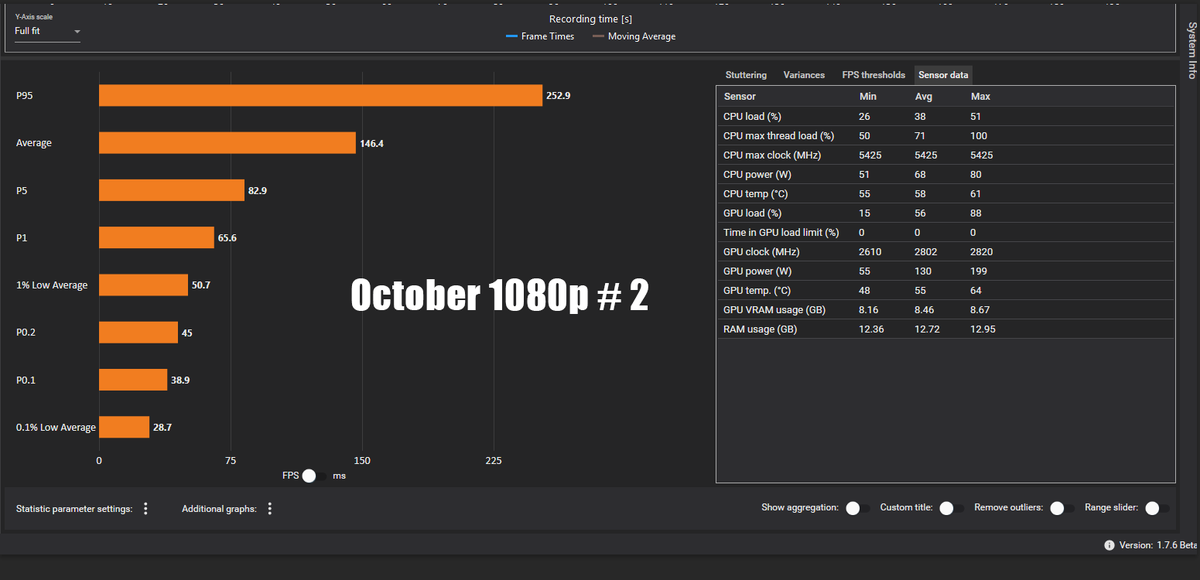Click the P0.2 bar in the chart

click(x=138, y=332)
